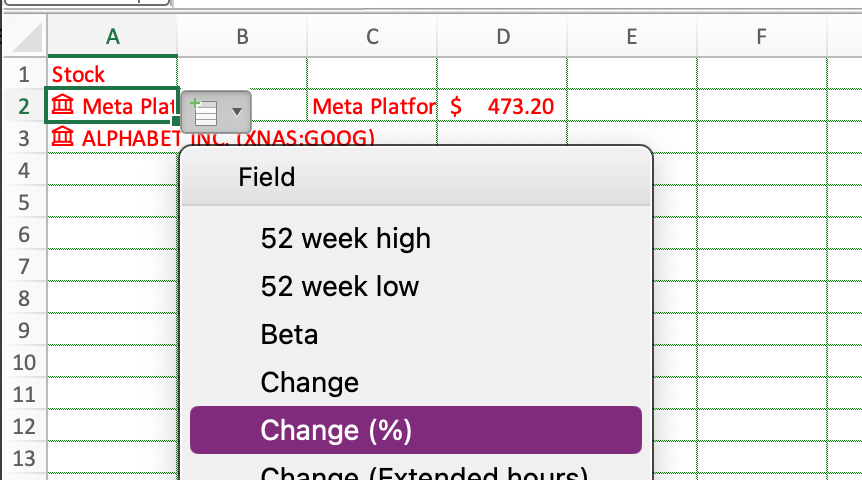Select column A header
This screenshot has height=480, width=862.
click(x=112, y=36)
